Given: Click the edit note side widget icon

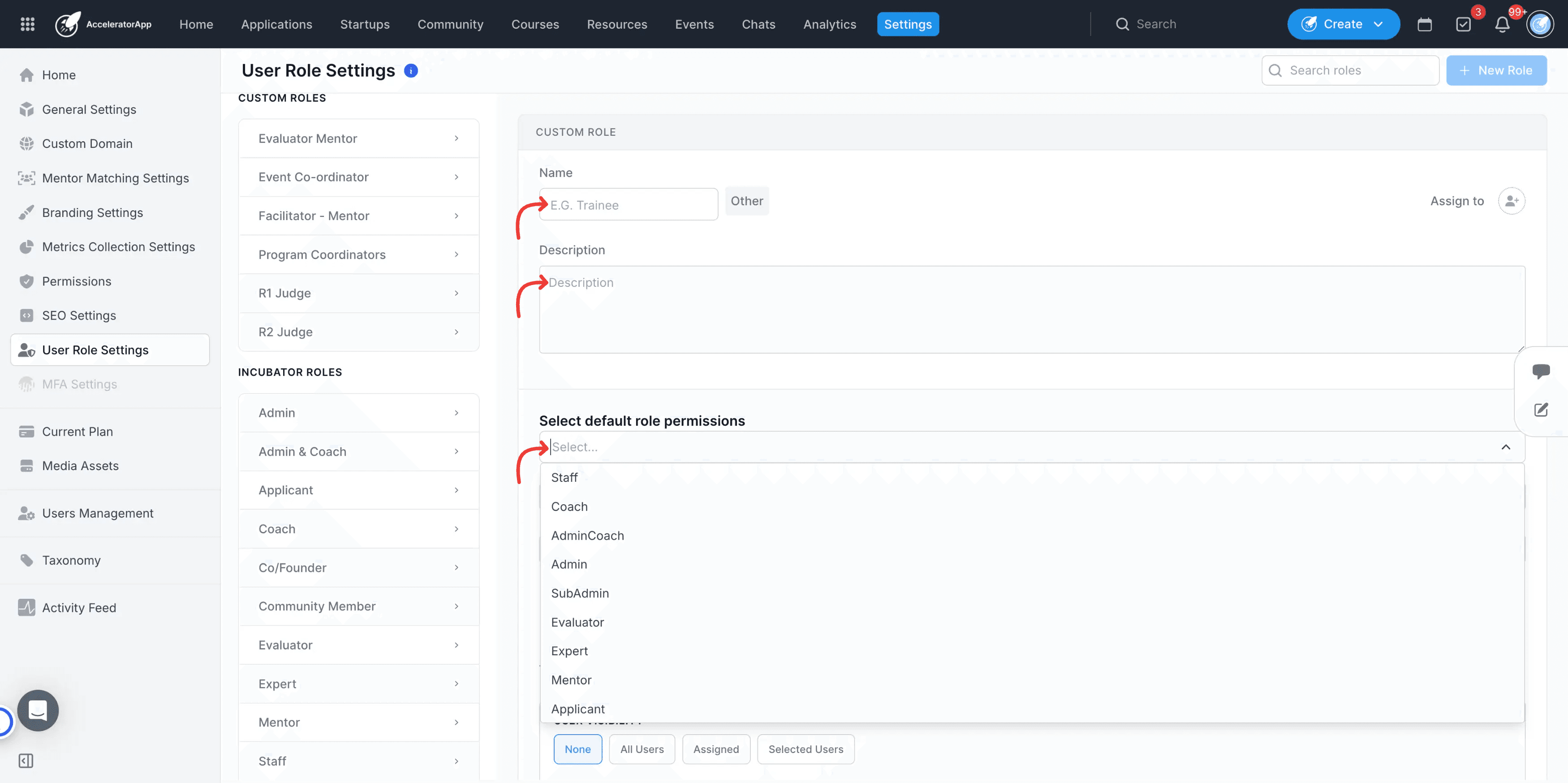Looking at the screenshot, I should click(1541, 410).
